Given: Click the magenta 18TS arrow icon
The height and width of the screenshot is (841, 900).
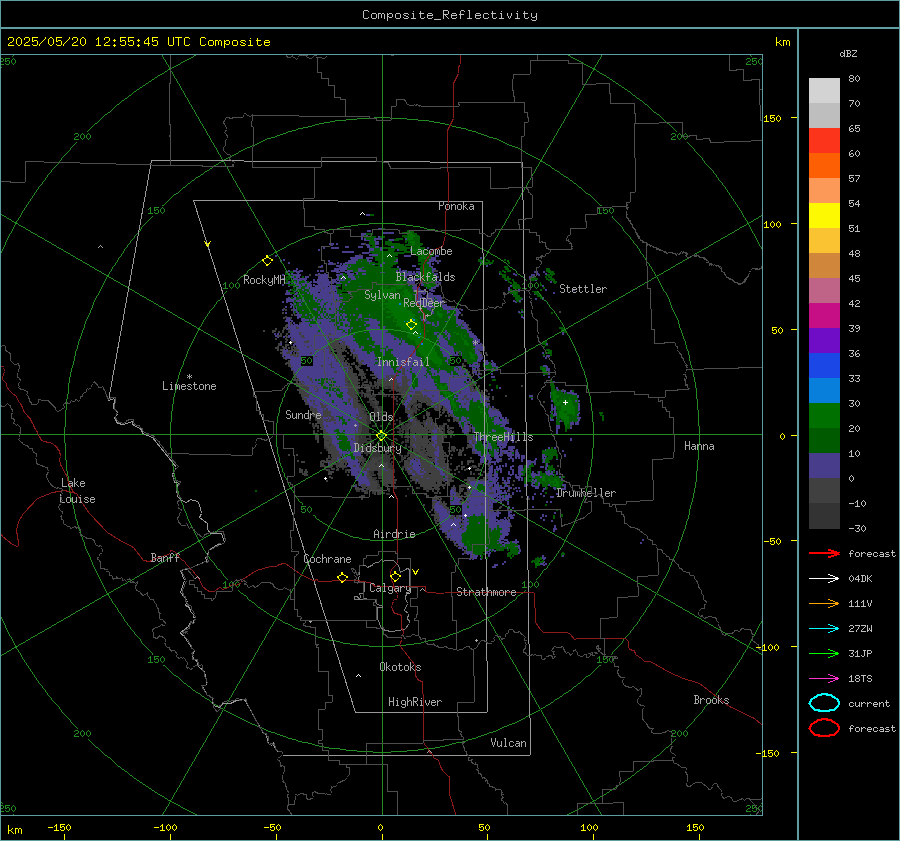Looking at the screenshot, I should point(824,678).
